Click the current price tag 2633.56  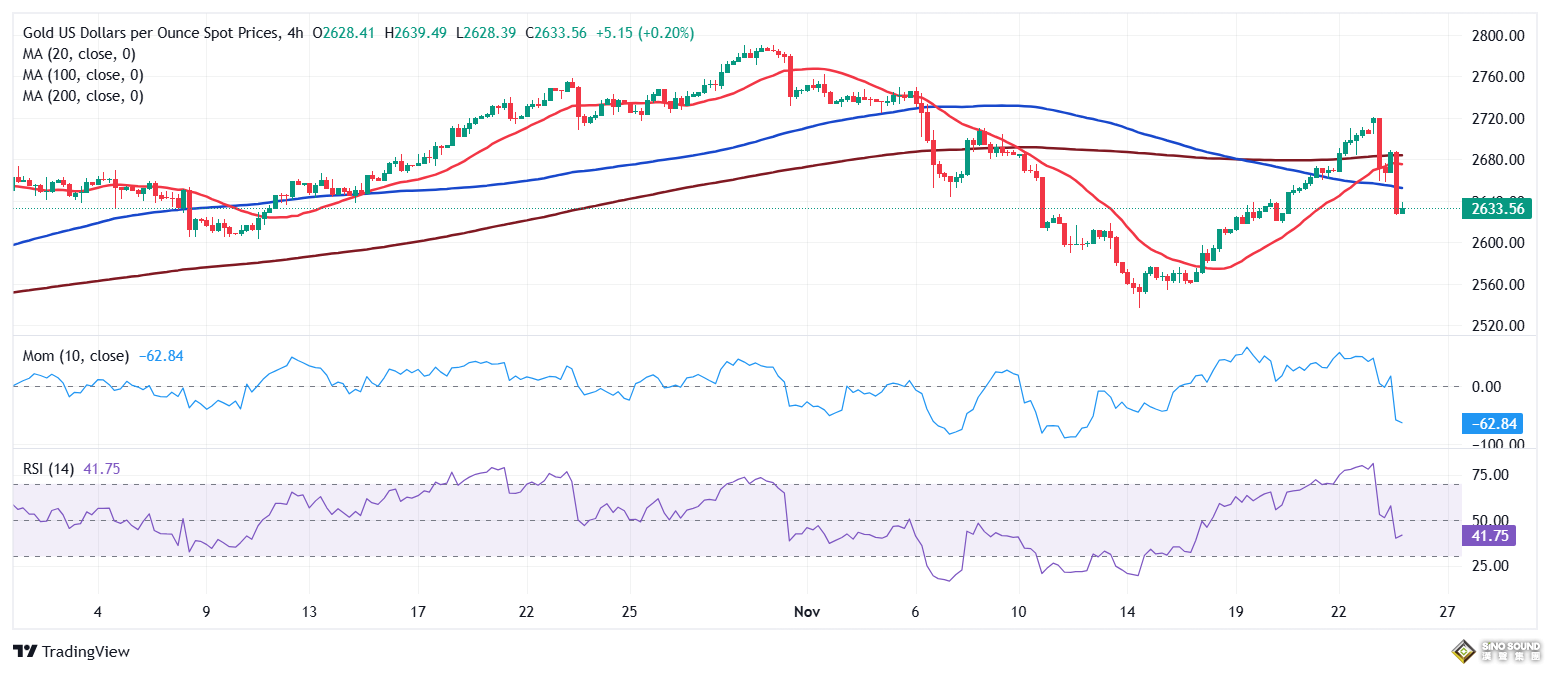click(1498, 209)
